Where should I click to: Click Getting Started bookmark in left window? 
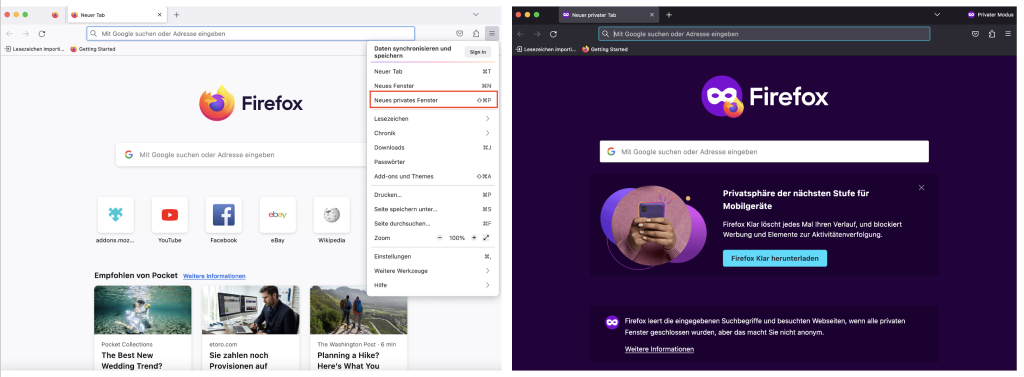click(93, 49)
